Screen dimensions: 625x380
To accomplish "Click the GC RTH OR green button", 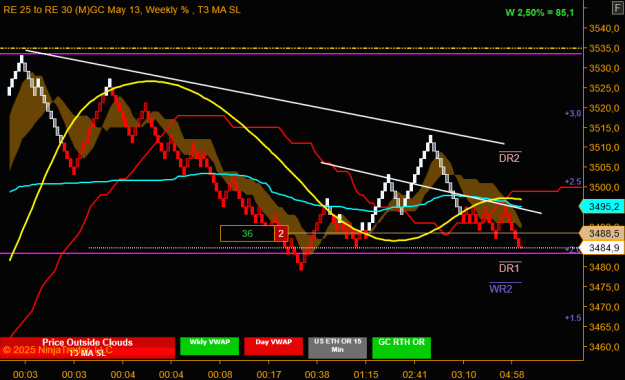I will [401, 347].
